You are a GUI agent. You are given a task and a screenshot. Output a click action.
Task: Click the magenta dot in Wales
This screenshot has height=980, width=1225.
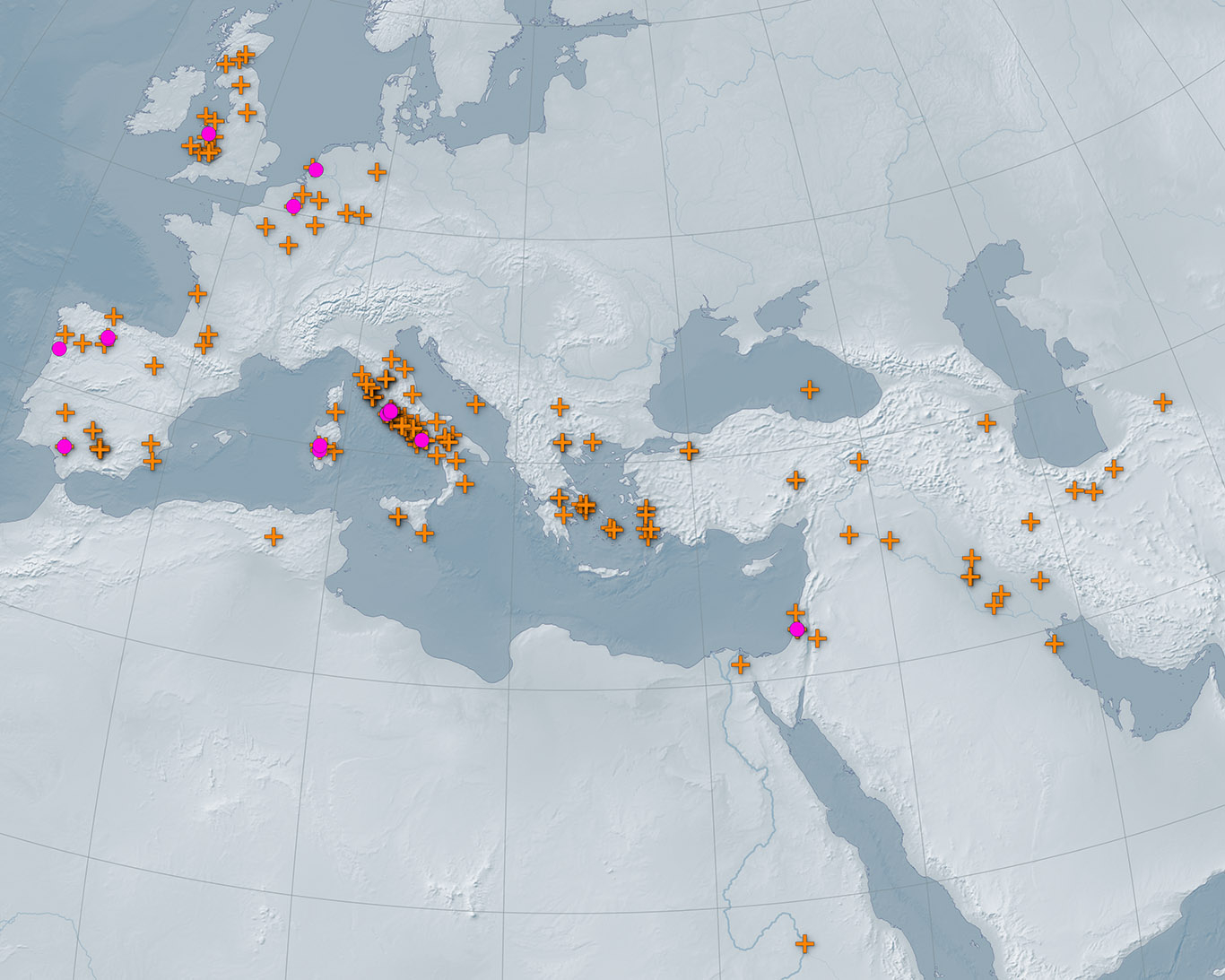[x=209, y=134]
